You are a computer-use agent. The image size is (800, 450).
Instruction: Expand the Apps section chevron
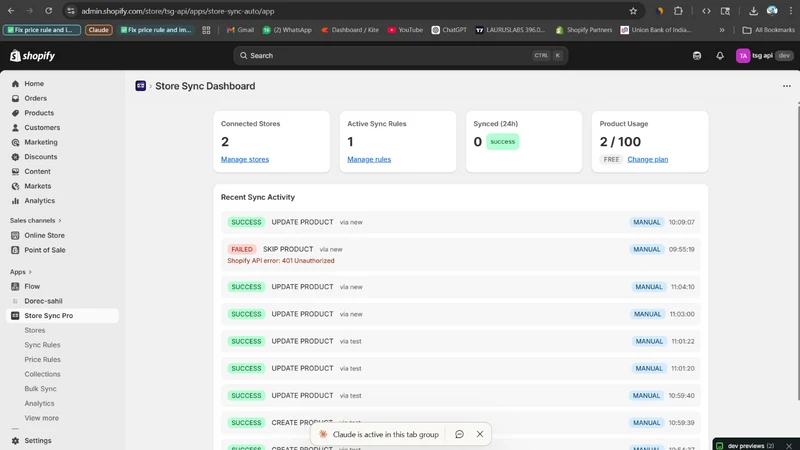pos(30,272)
